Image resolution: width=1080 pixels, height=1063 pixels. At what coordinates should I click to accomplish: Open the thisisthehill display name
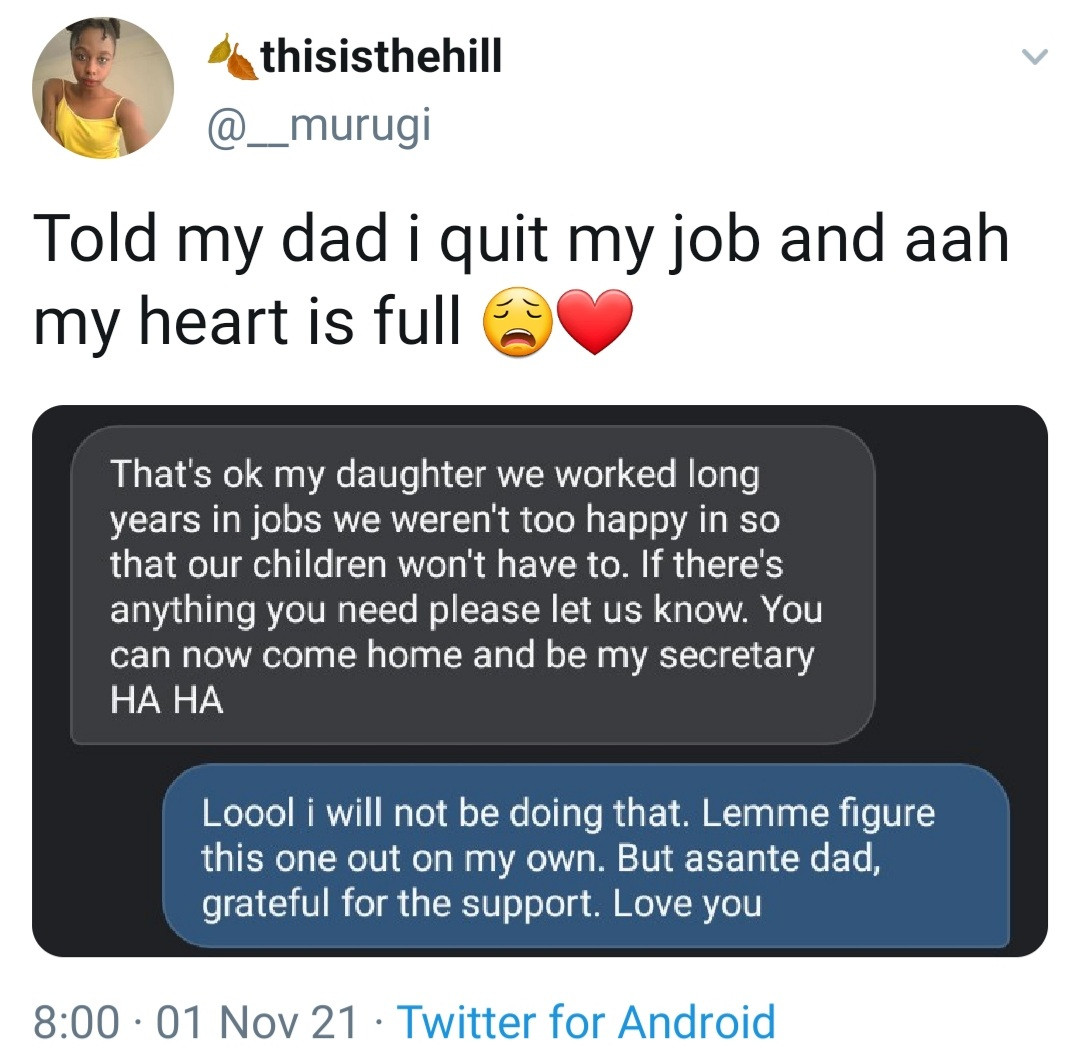click(380, 59)
